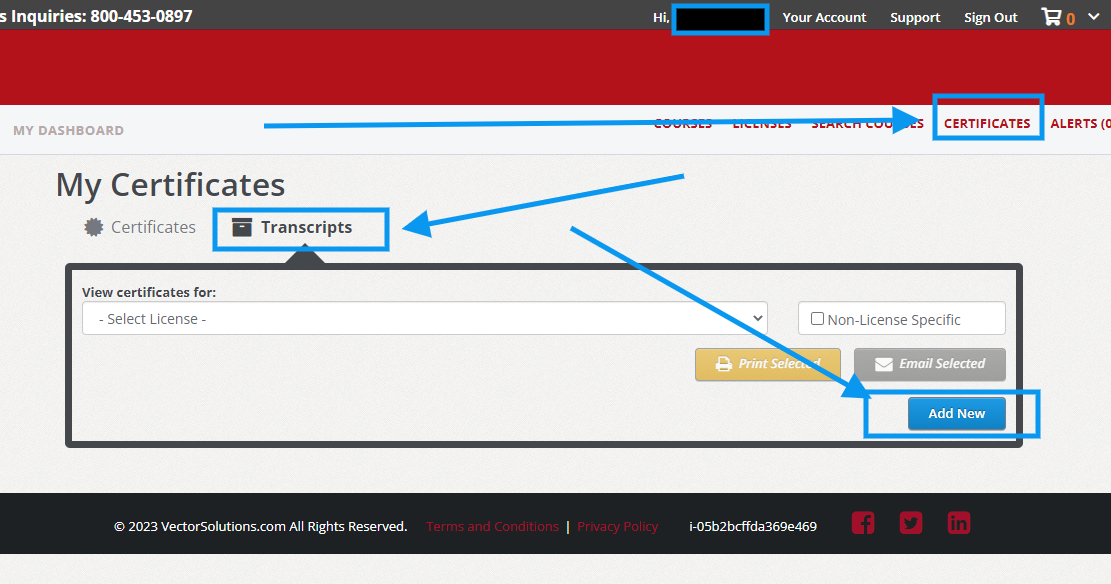Viewport: 1111px width, 584px height.
Task: Click the Add New button
Action: [956, 413]
